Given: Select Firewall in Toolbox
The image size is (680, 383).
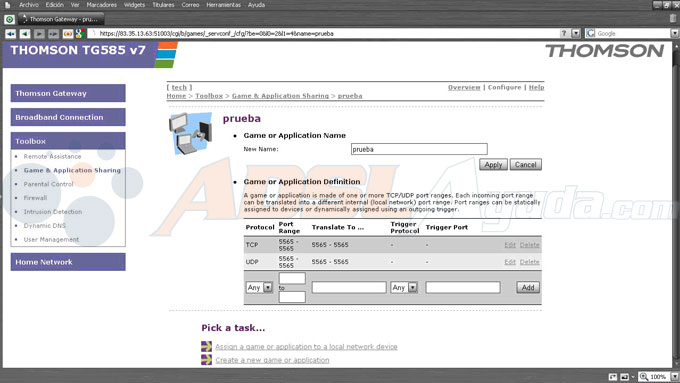Looking at the screenshot, I should 35,198.
